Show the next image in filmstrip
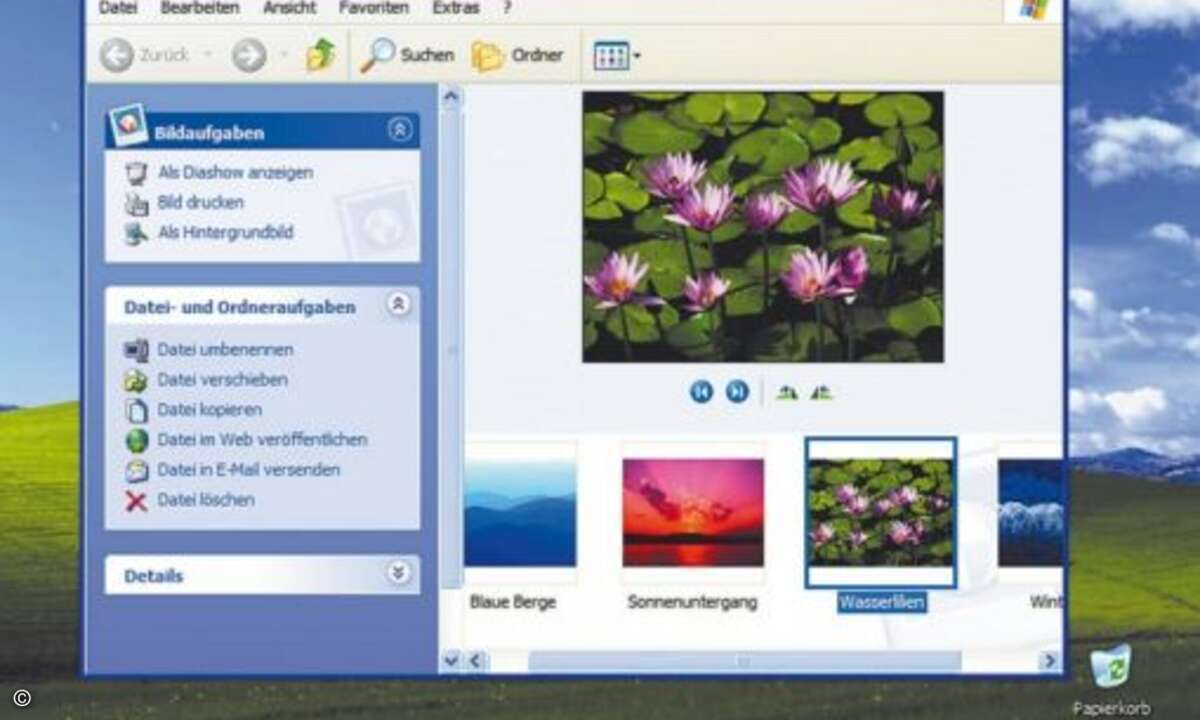 737,391
